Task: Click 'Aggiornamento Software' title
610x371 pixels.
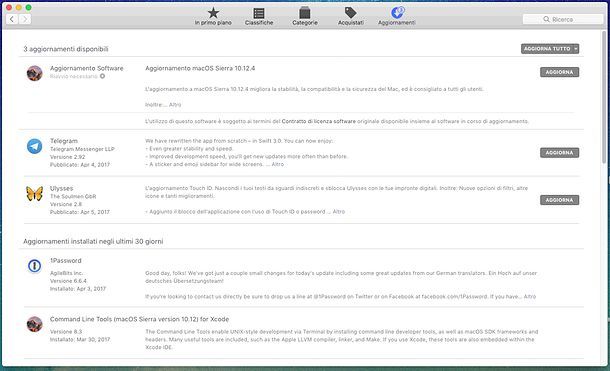Action: click(x=86, y=68)
